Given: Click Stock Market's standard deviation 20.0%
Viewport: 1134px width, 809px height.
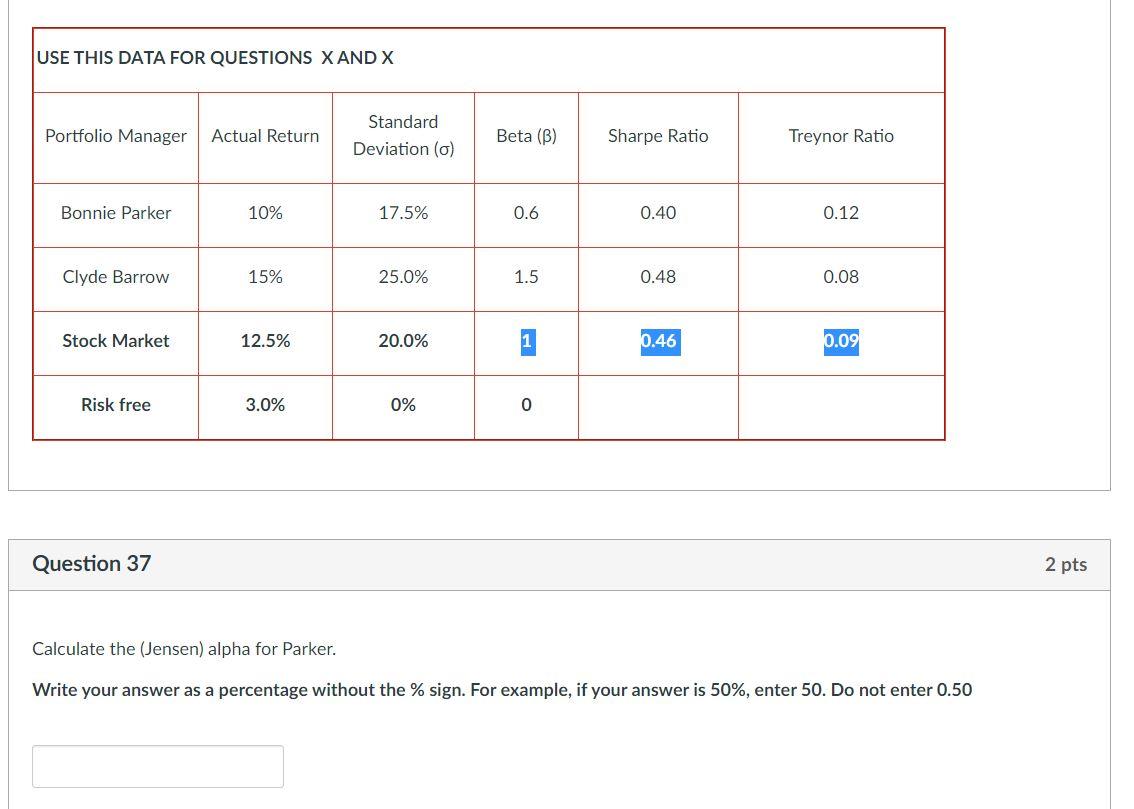Looking at the screenshot, I should (x=404, y=341).
